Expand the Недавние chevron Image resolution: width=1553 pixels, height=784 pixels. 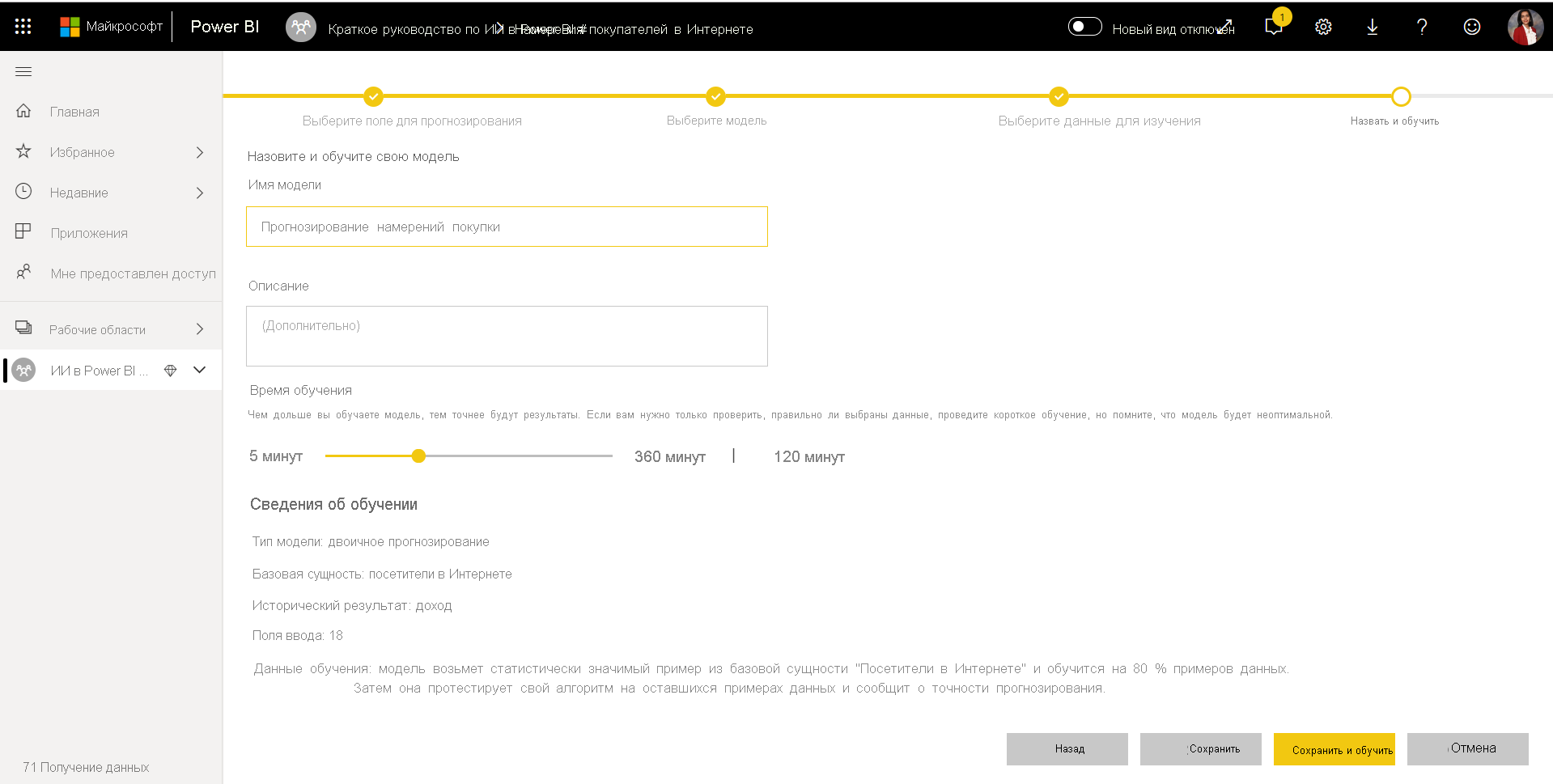coord(200,193)
